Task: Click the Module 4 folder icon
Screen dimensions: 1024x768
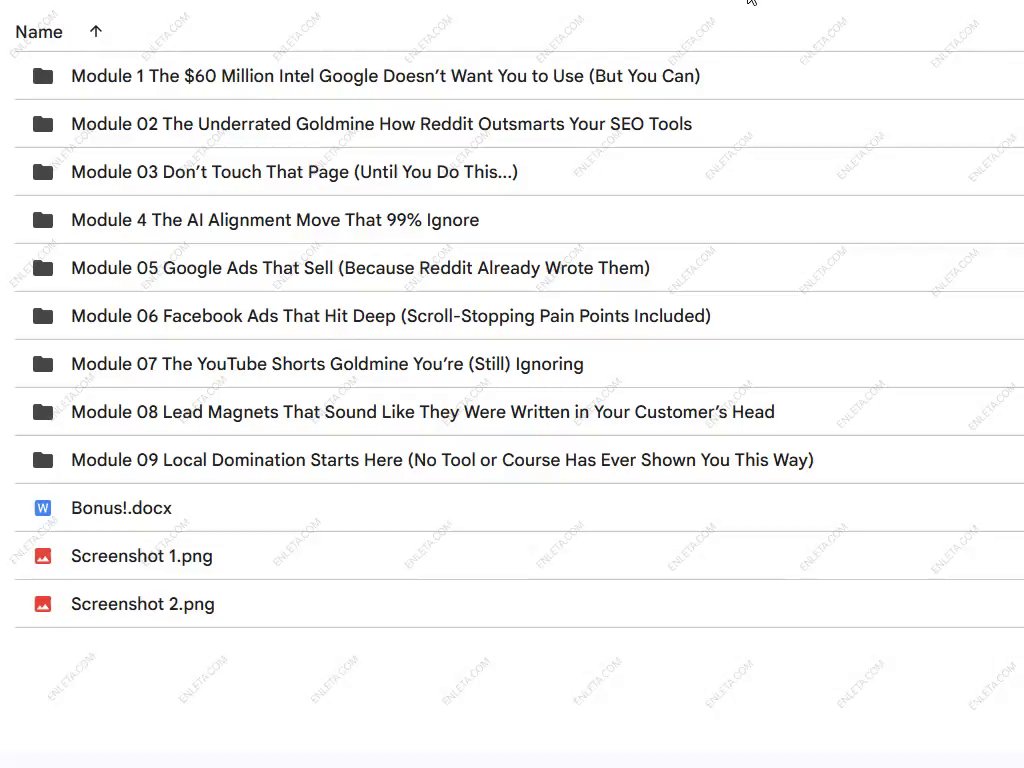Action: click(x=43, y=220)
